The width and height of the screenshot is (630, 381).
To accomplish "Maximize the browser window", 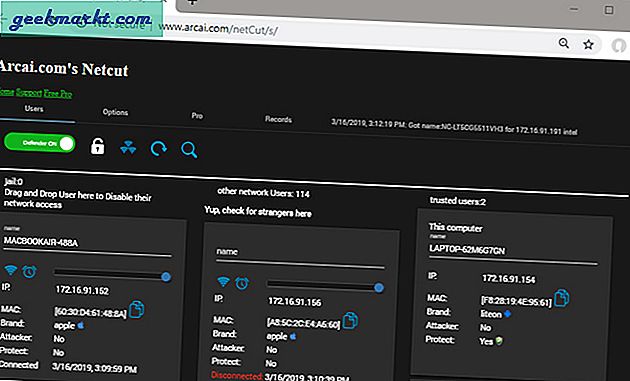I will [609, 10].
